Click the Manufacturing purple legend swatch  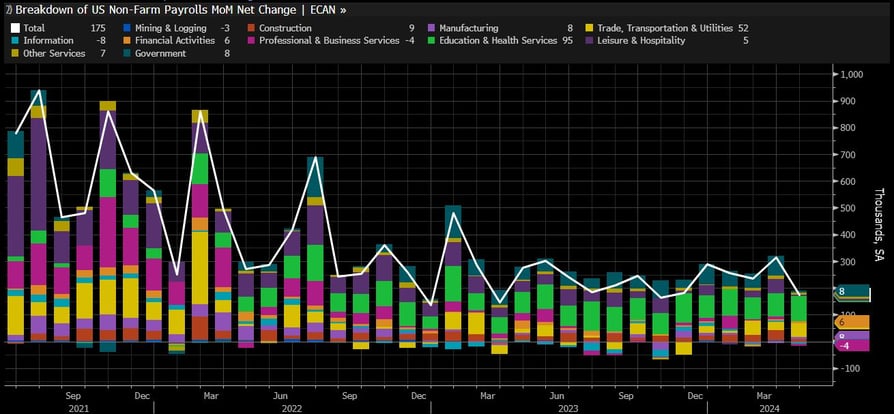[431, 29]
